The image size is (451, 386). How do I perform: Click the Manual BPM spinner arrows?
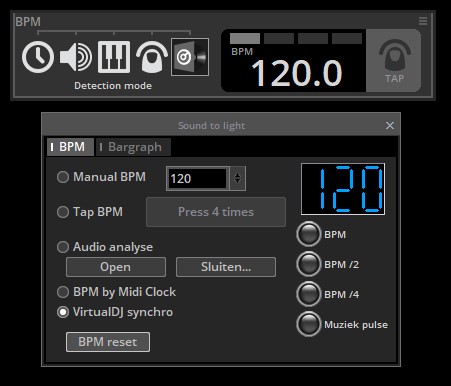point(237,178)
